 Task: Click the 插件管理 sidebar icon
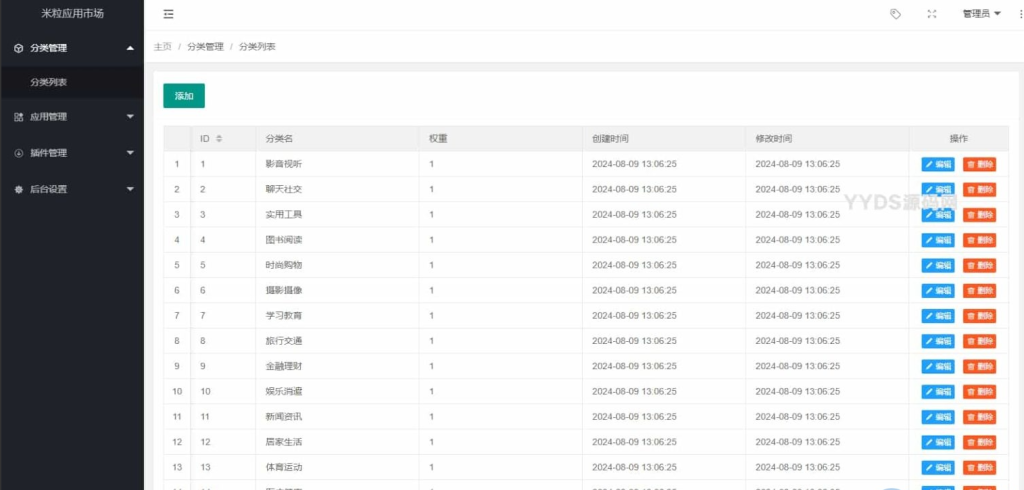18,153
